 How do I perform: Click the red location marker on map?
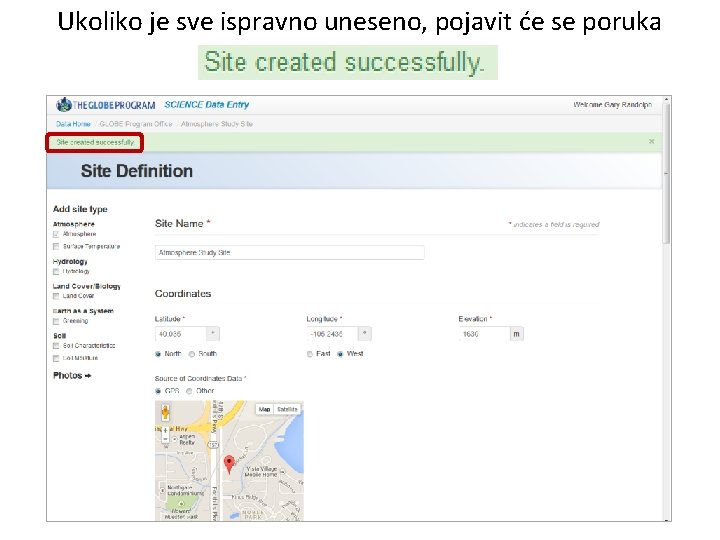click(x=229, y=465)
